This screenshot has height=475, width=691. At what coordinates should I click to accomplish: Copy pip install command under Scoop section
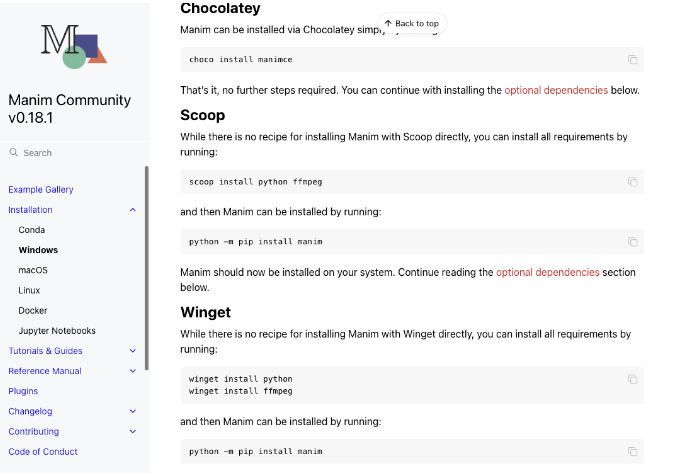(632, 241)
